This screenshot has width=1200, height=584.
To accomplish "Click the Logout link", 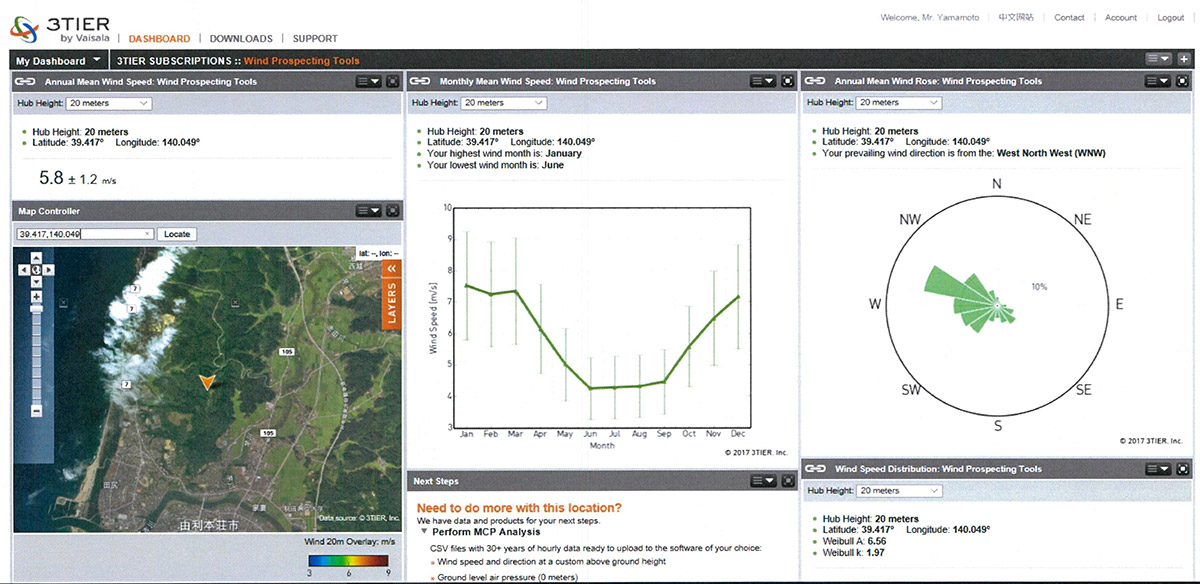I will coord(1171,17).
